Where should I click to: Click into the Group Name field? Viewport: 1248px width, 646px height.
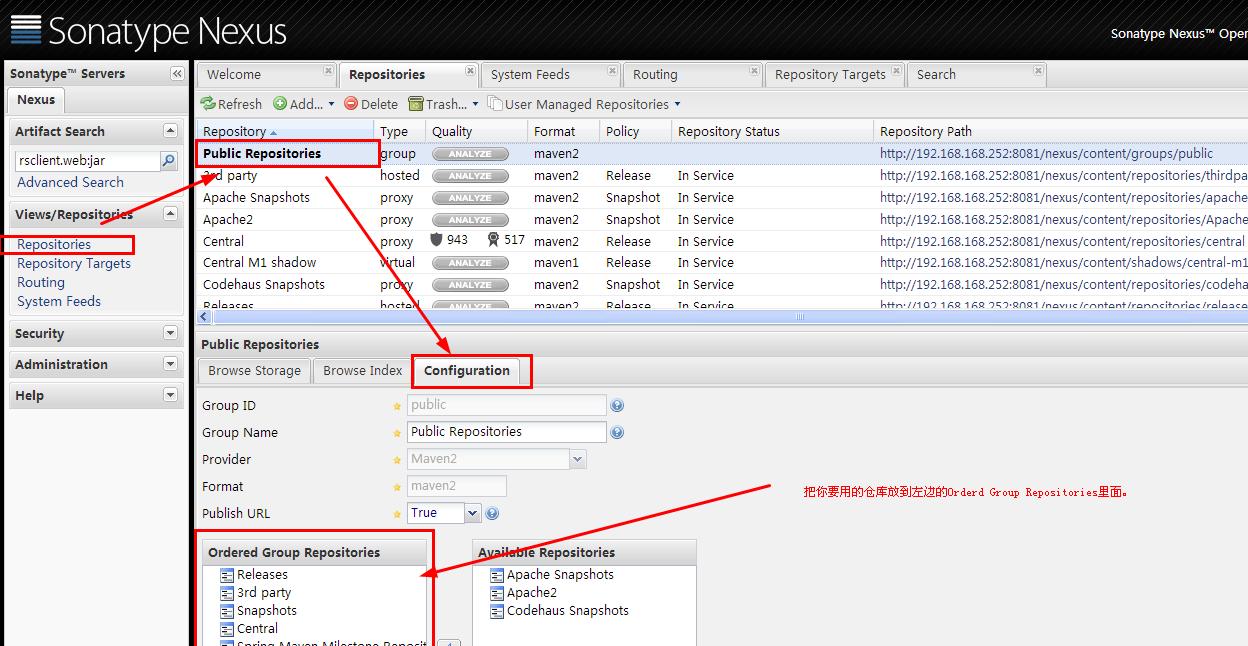(507, 432)
